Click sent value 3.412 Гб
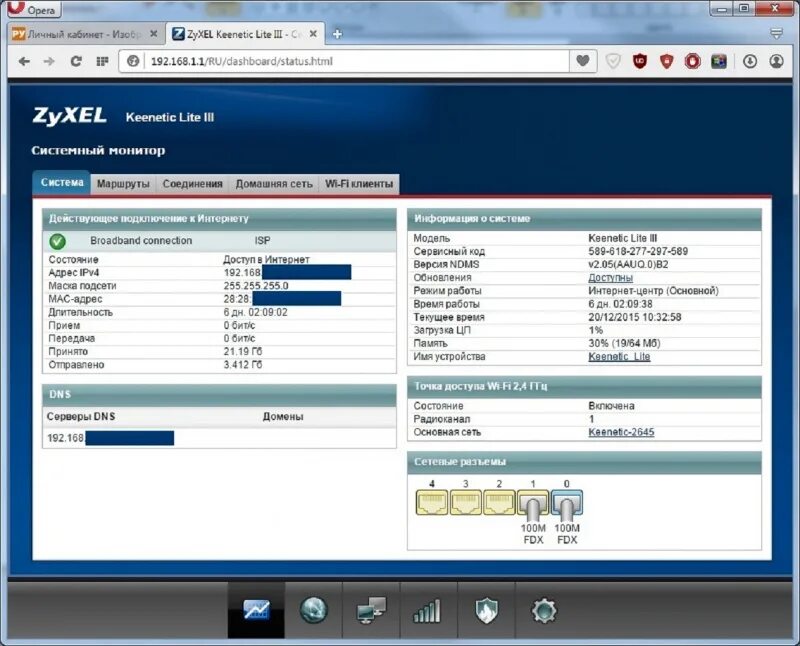Viewport: 800px width, 646px height. point(243,365)
